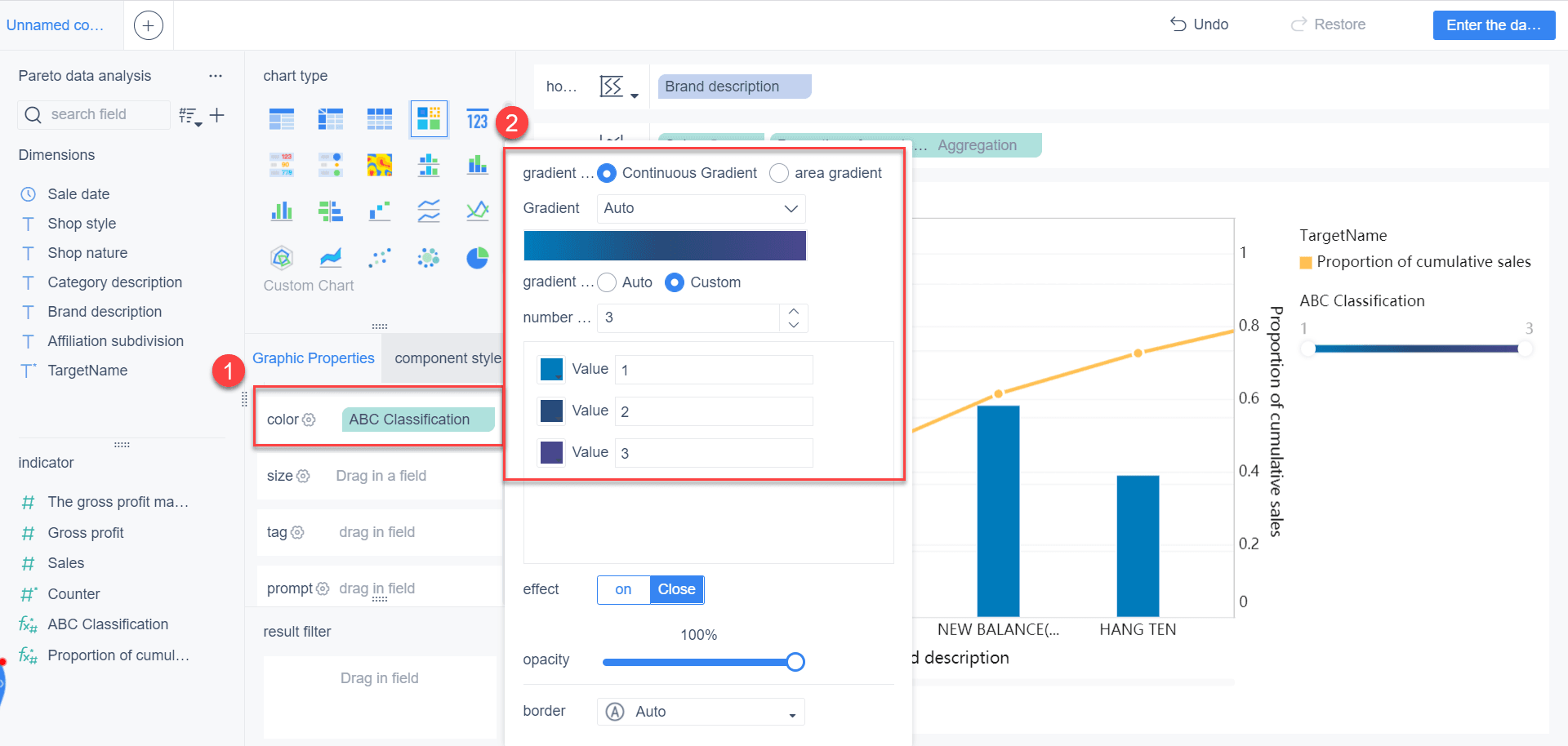
Task: Select the colorful custom chart type
Action: (429, 119)
